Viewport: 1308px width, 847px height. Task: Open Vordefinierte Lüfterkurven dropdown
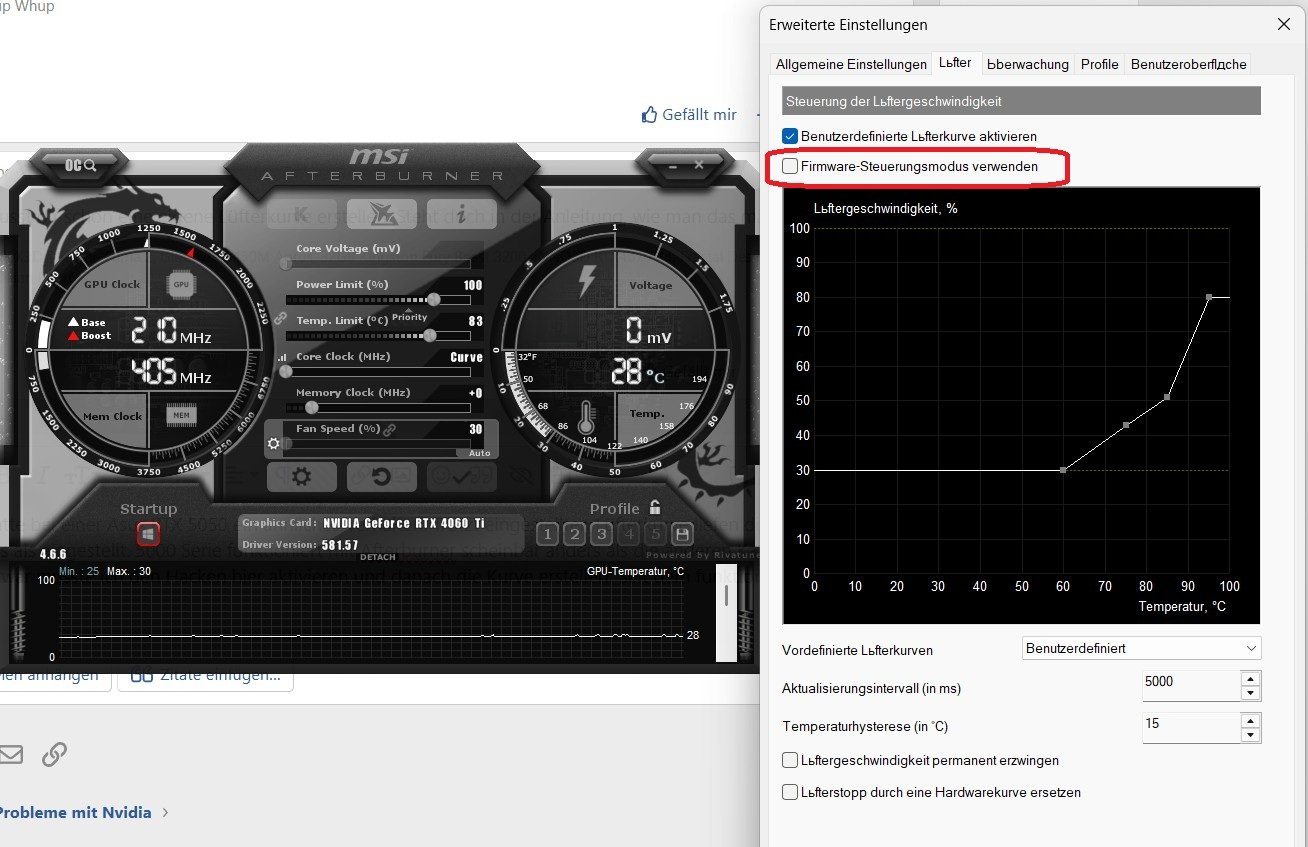(x=1142, y=648)
